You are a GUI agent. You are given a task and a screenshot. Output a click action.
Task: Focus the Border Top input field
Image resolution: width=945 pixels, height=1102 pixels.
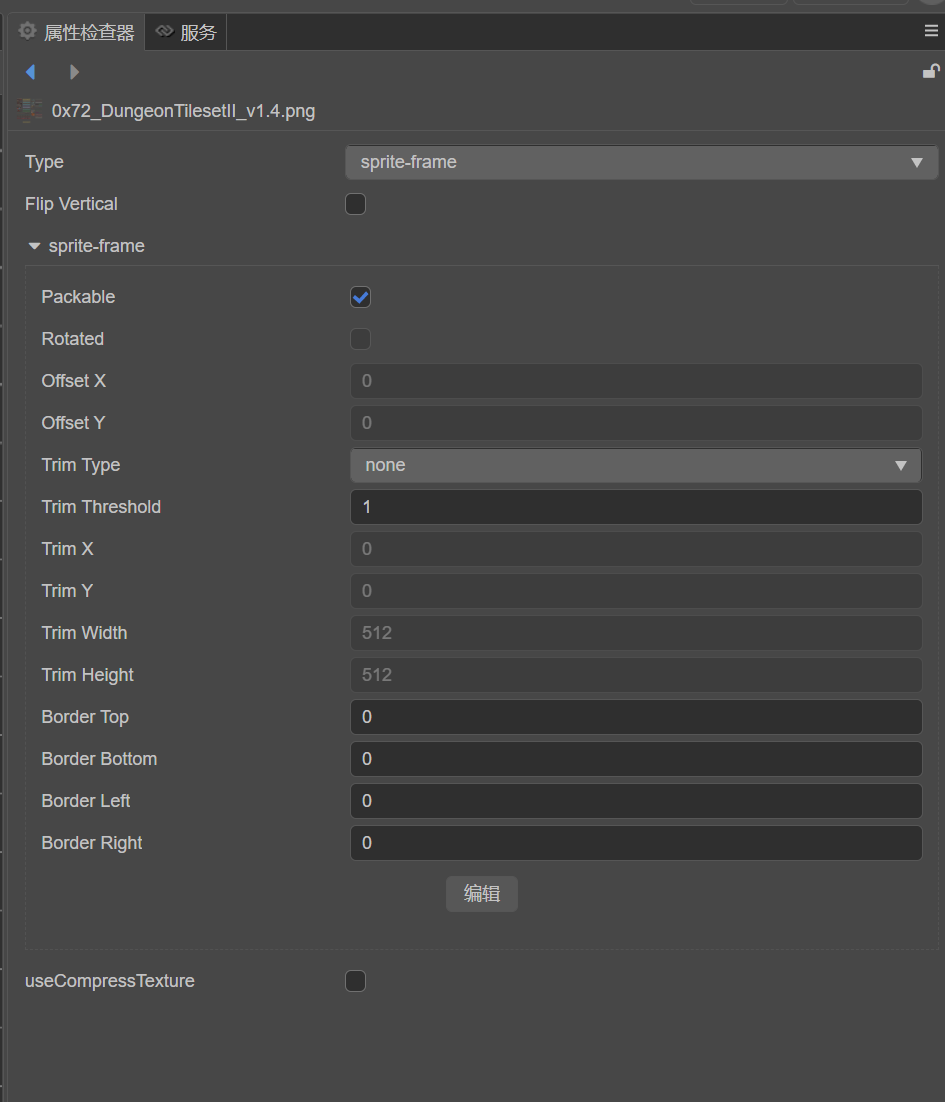point(635,717)
